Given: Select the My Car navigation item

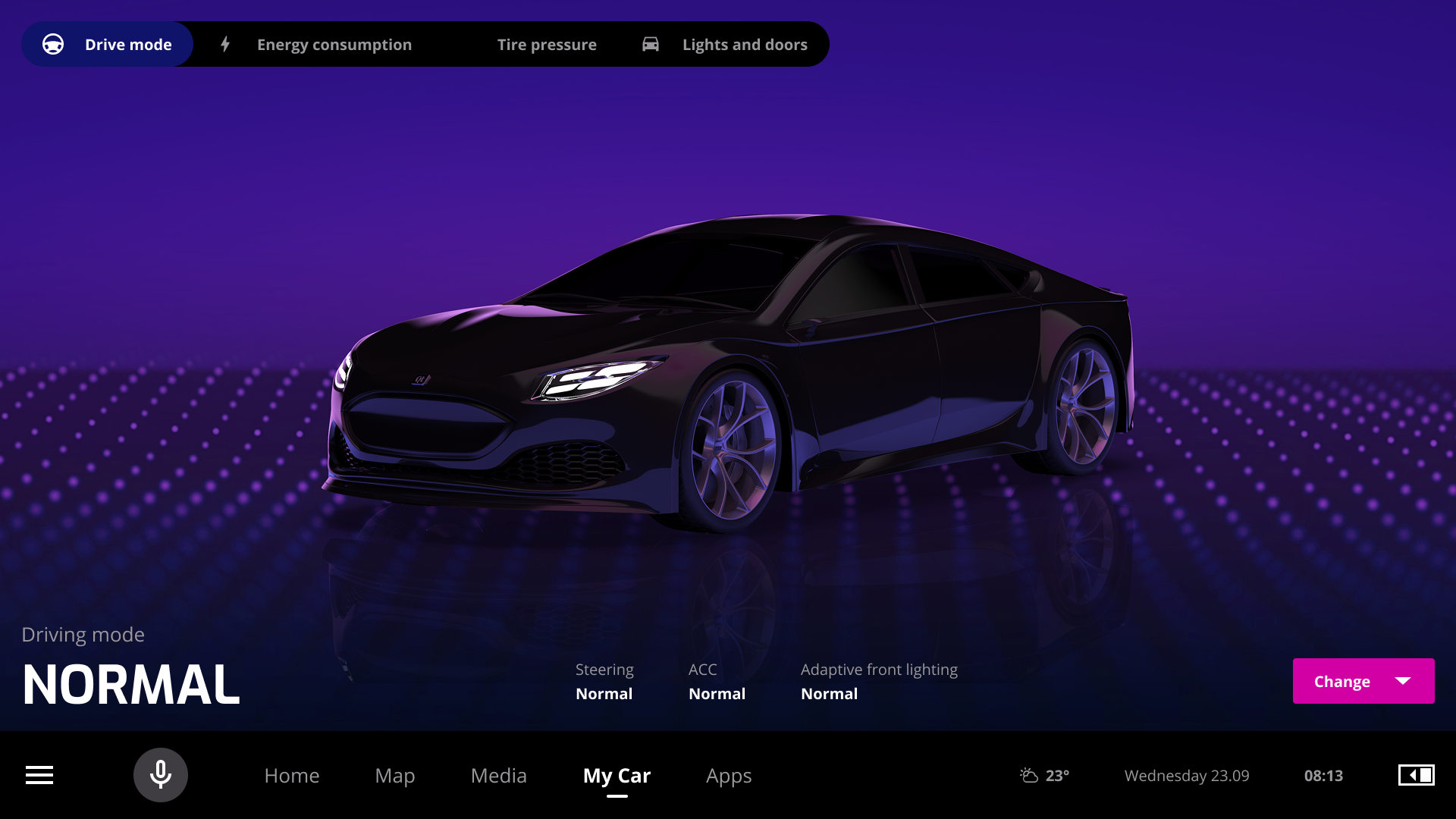Looking at the screenshot, I should pos(617,775).
